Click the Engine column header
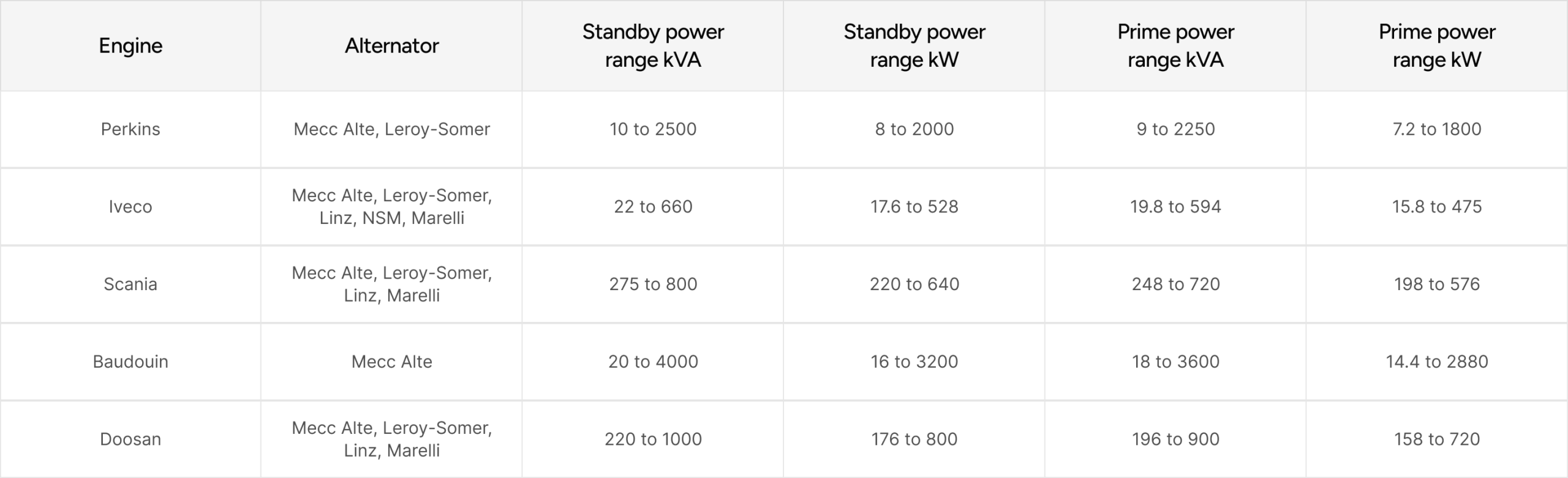The width and height of the screenshot is (1568, 478). 130,46
